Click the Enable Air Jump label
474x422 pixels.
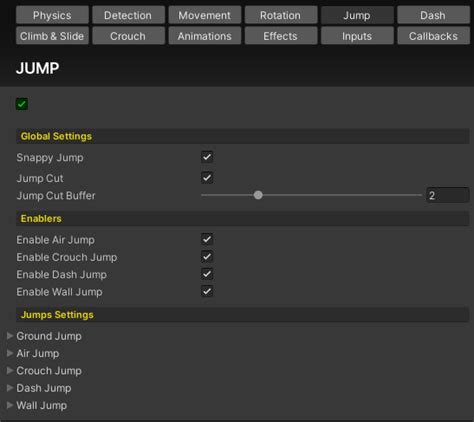click(56, 240)
